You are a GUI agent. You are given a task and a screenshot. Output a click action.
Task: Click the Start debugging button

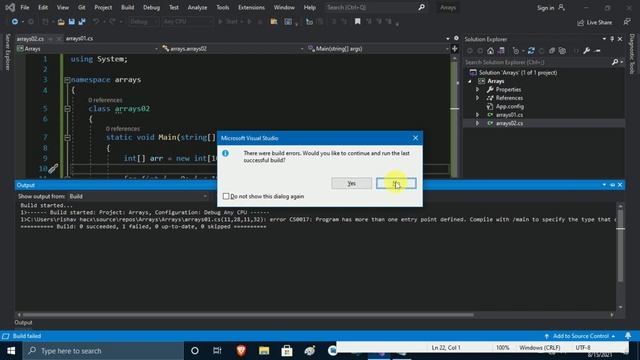(x=228, y=22)
